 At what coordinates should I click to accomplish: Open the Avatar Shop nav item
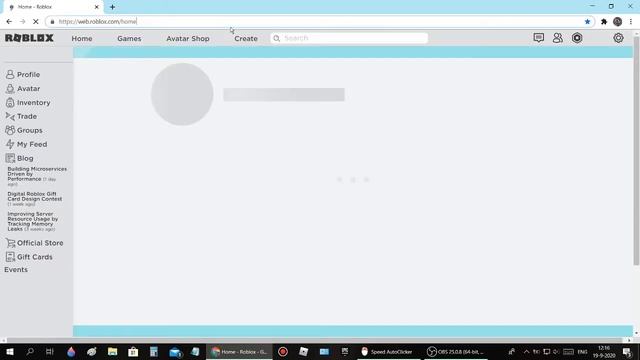(188, 38)
